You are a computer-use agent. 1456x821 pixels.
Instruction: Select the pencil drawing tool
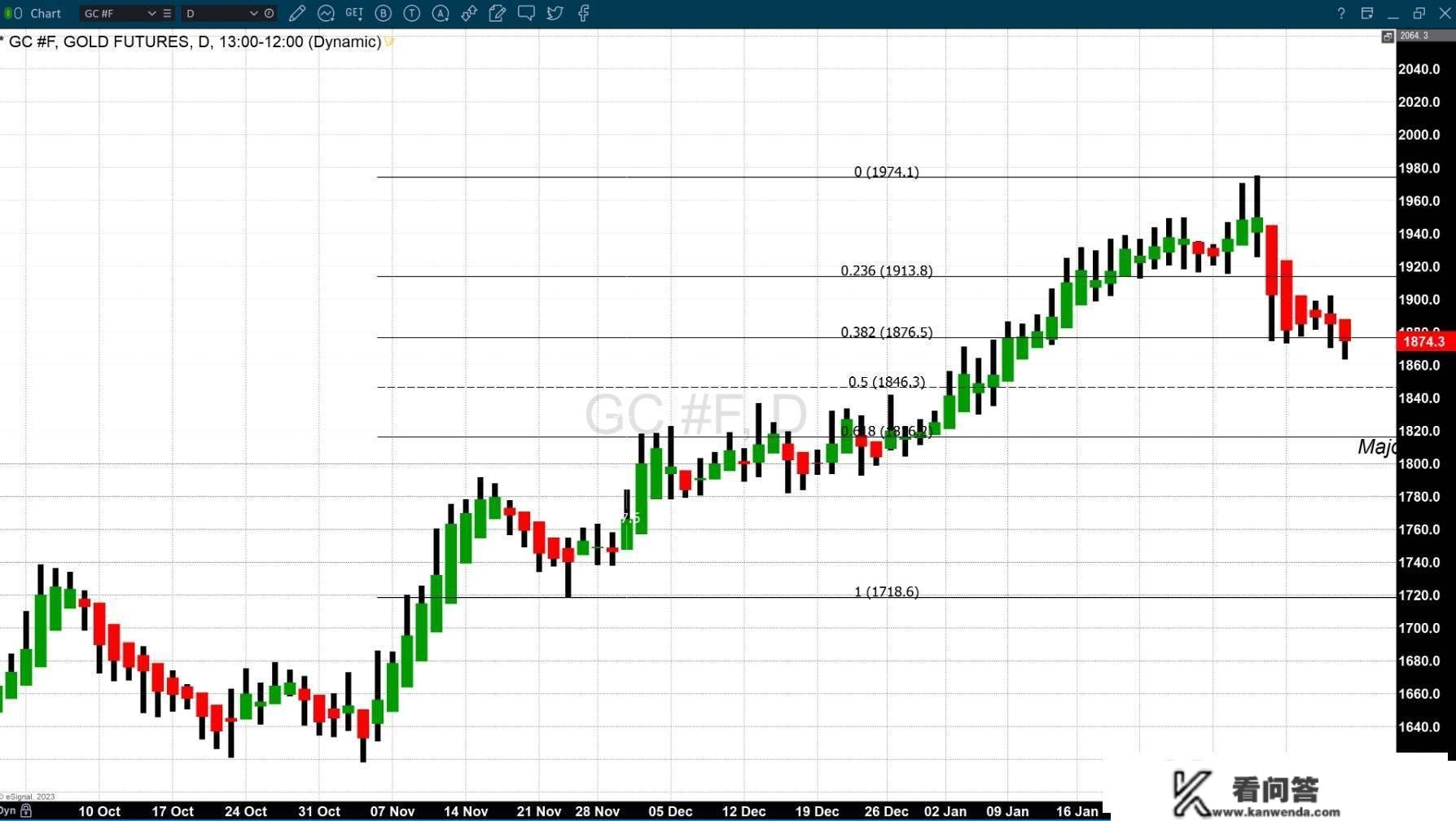297,13
